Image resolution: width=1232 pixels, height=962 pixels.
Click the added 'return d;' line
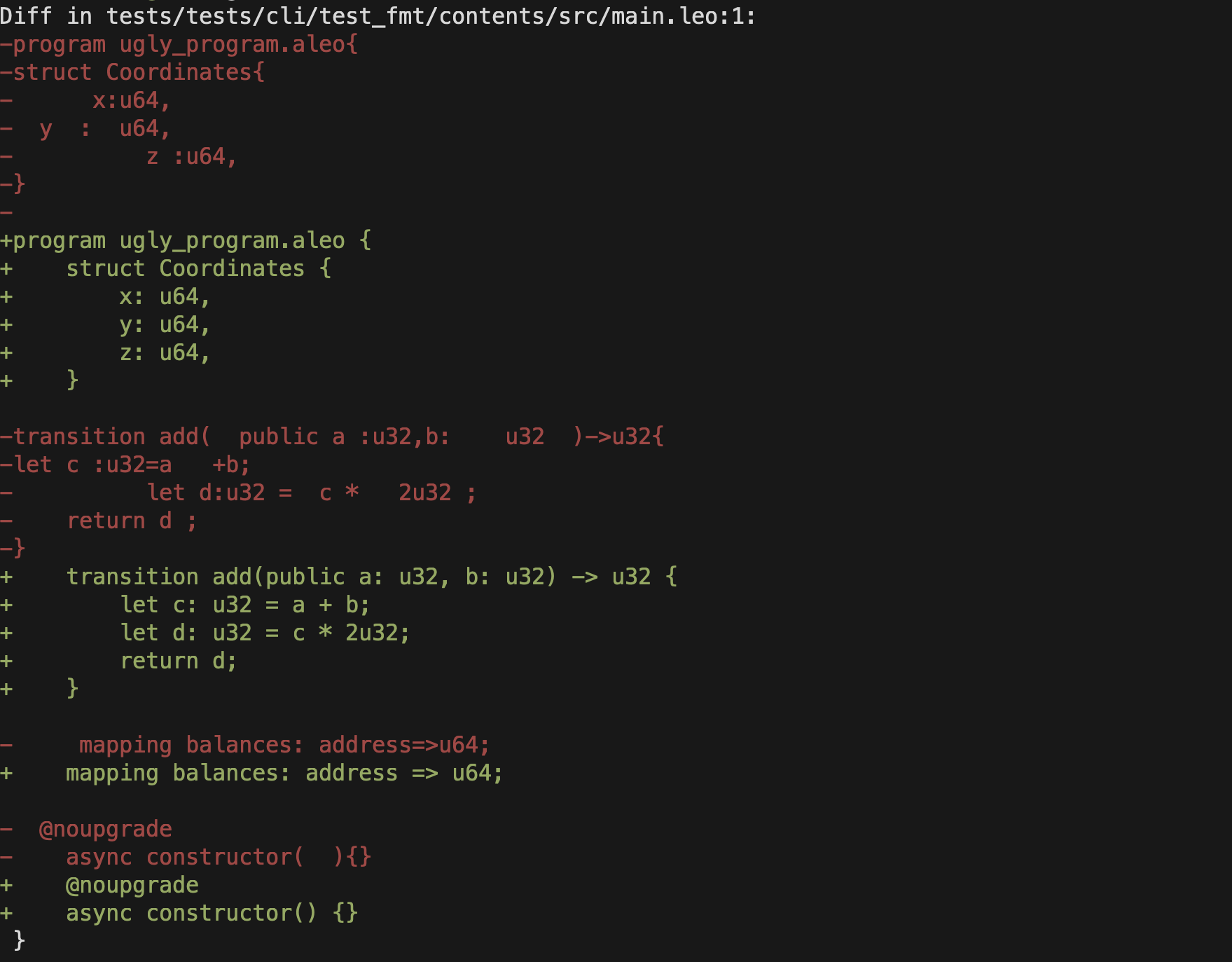(x=179, y=661)
